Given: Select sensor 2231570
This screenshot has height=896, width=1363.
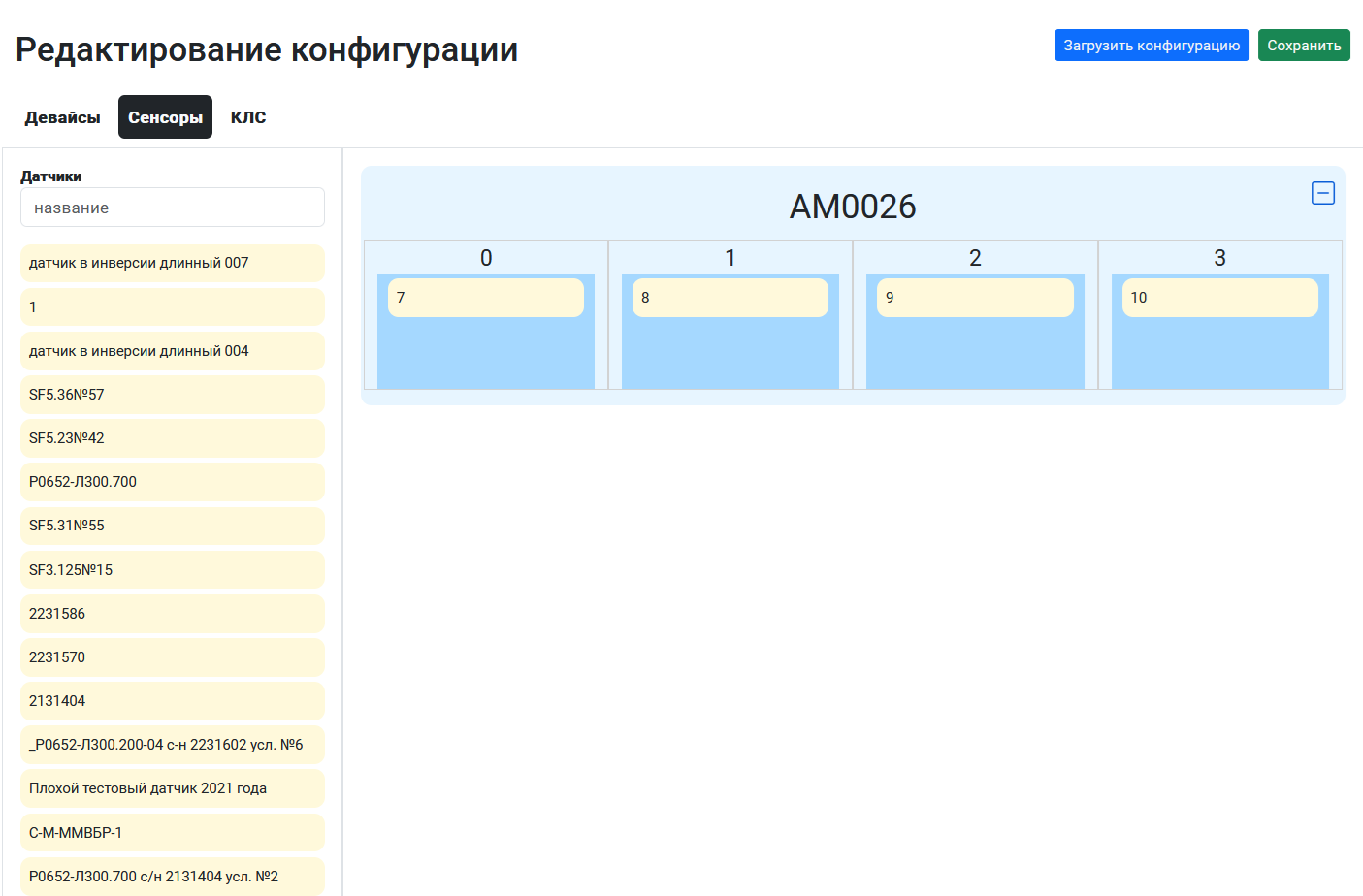Looking at the screenshot, I should click(x=173, y=657).
